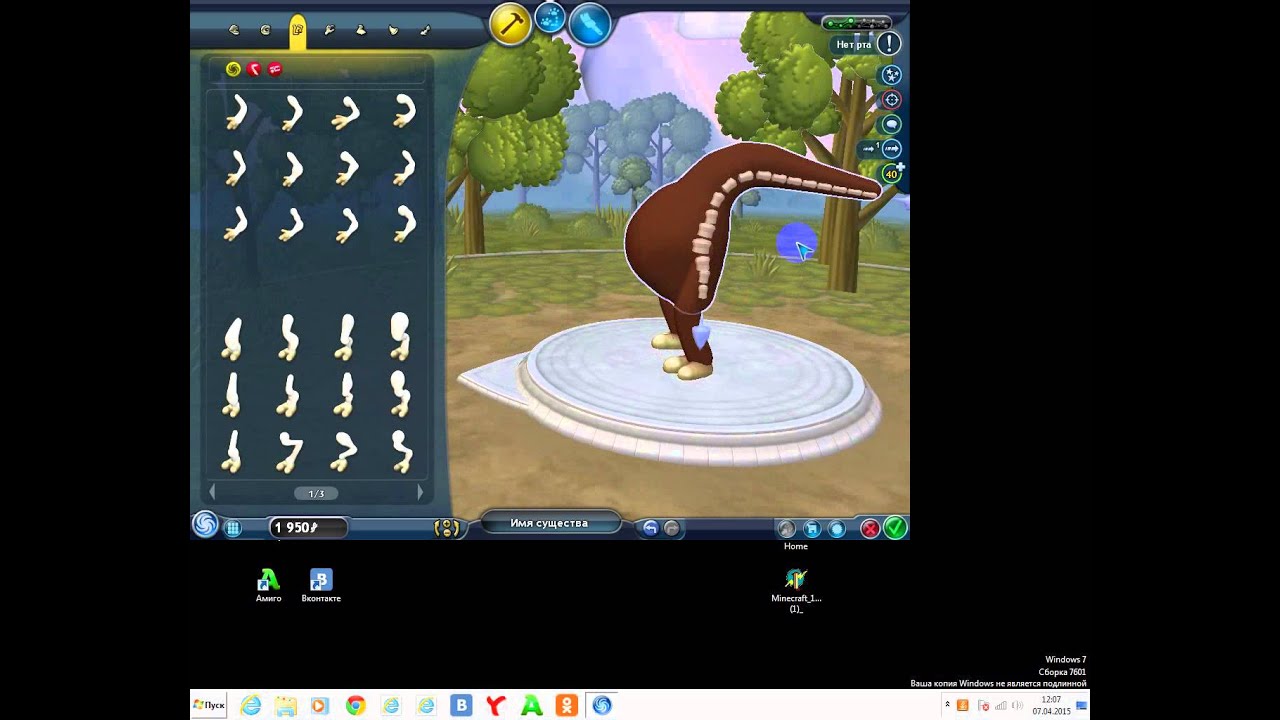Click the green 40 stat badge

click(891, 174)
